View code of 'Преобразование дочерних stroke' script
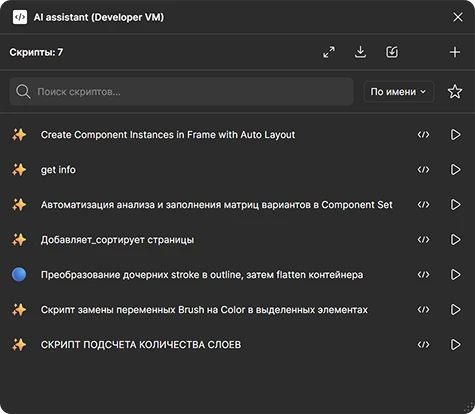The width and height of the screenshot is (475, 414). coord(423,275)
